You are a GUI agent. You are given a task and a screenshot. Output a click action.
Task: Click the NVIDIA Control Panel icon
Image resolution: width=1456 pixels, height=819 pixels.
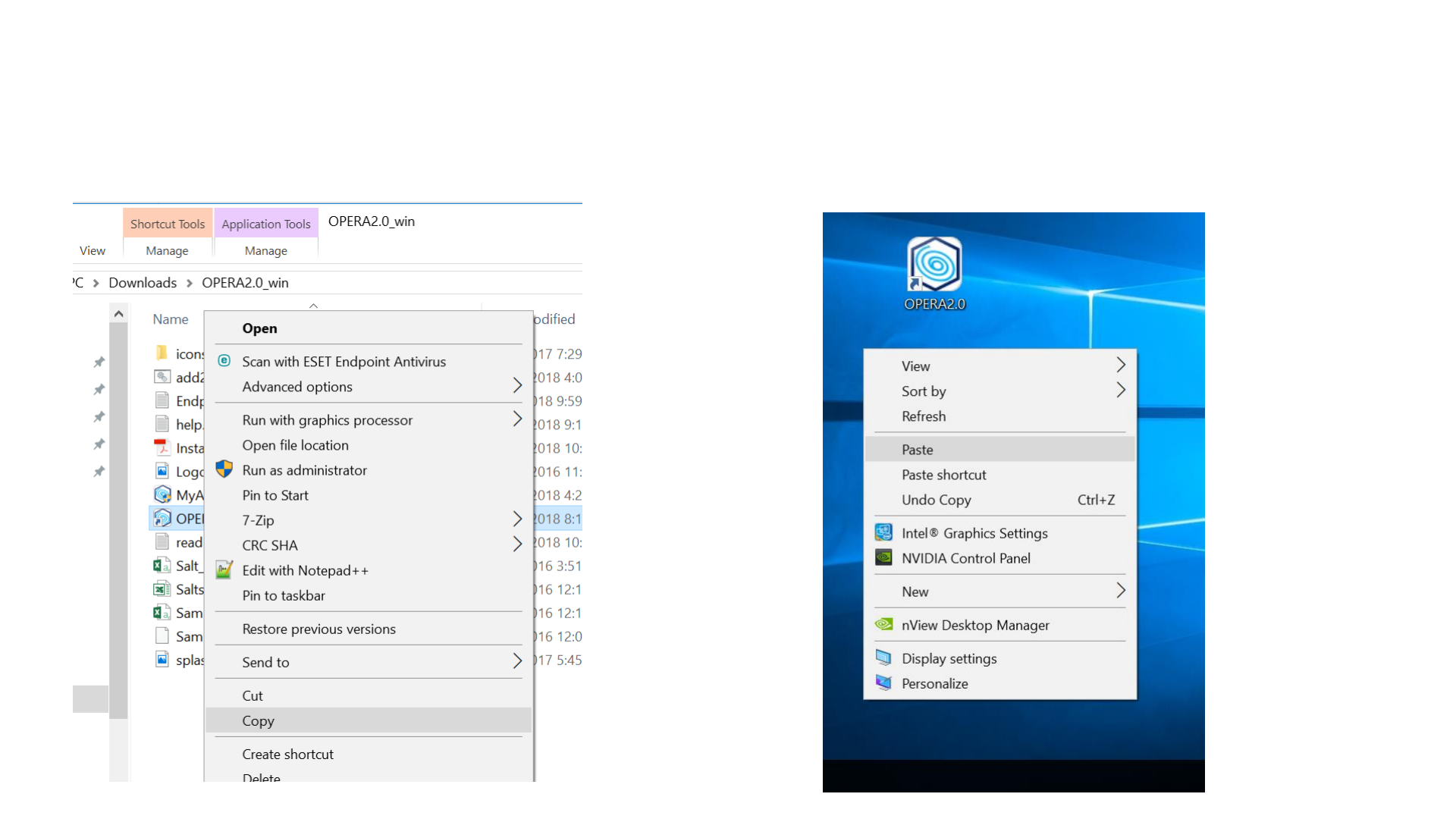click(883, 557)
